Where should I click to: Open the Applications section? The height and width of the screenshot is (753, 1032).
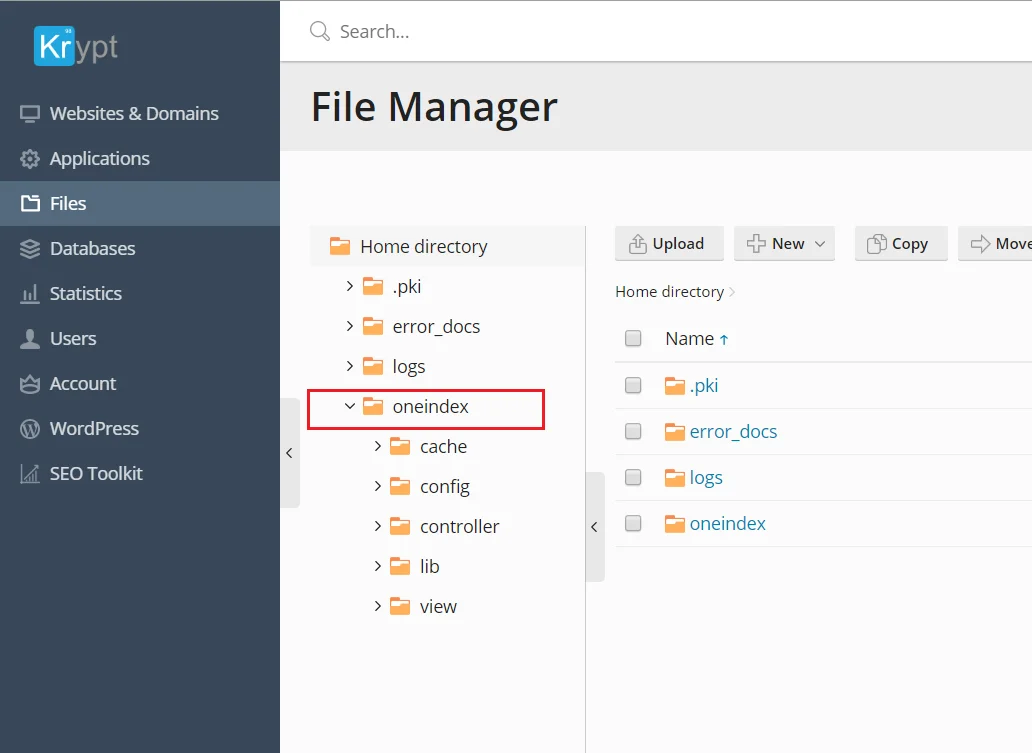140,159
